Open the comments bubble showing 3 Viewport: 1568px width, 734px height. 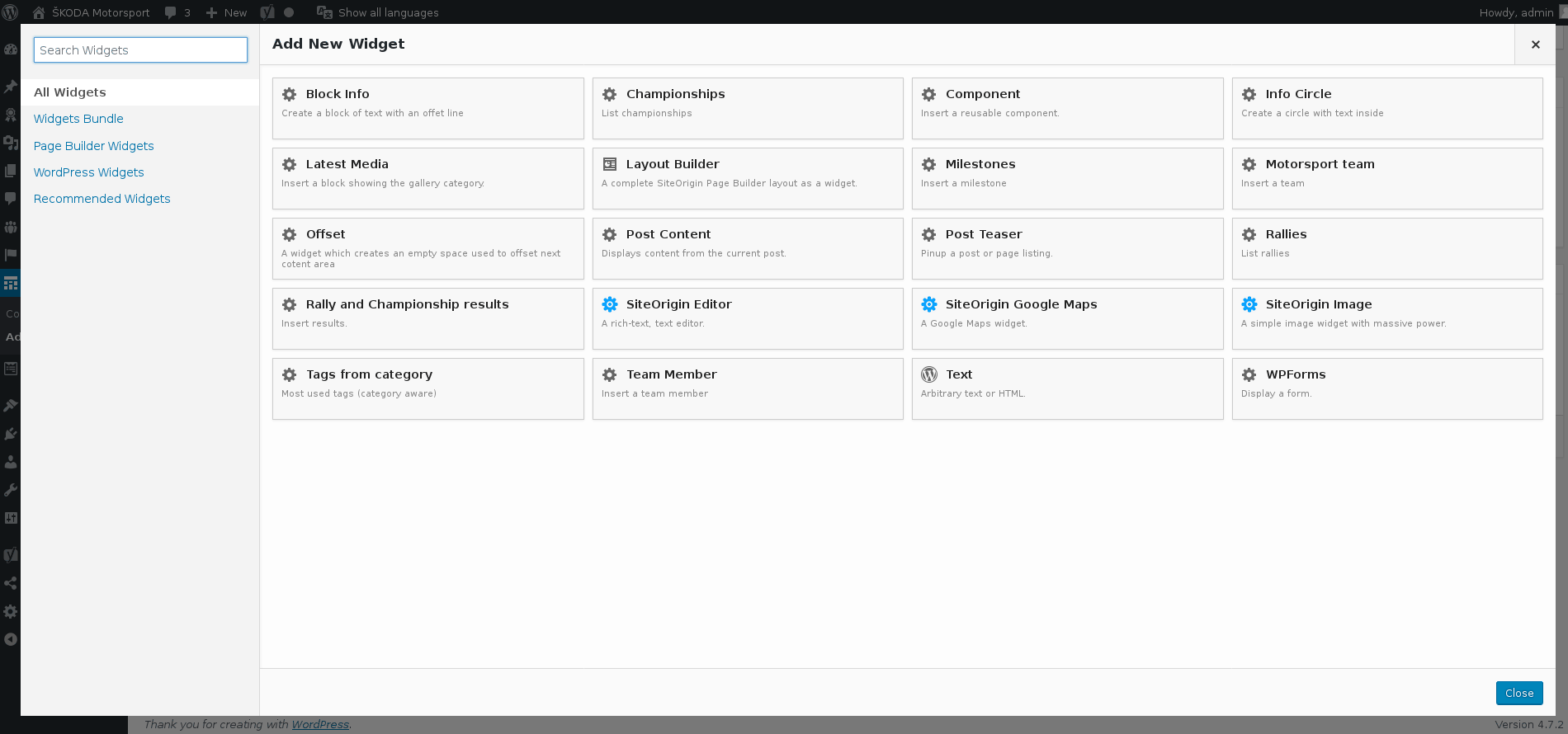pos(177,12)
